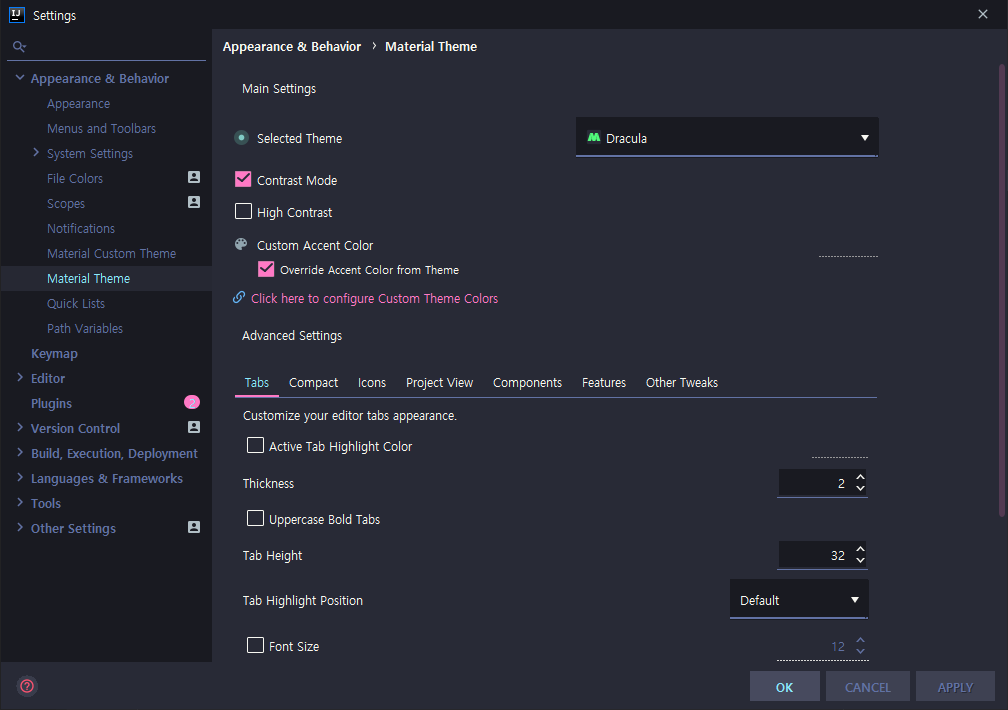
Task: Click the CANCEL button
Action: pos(867,687)
